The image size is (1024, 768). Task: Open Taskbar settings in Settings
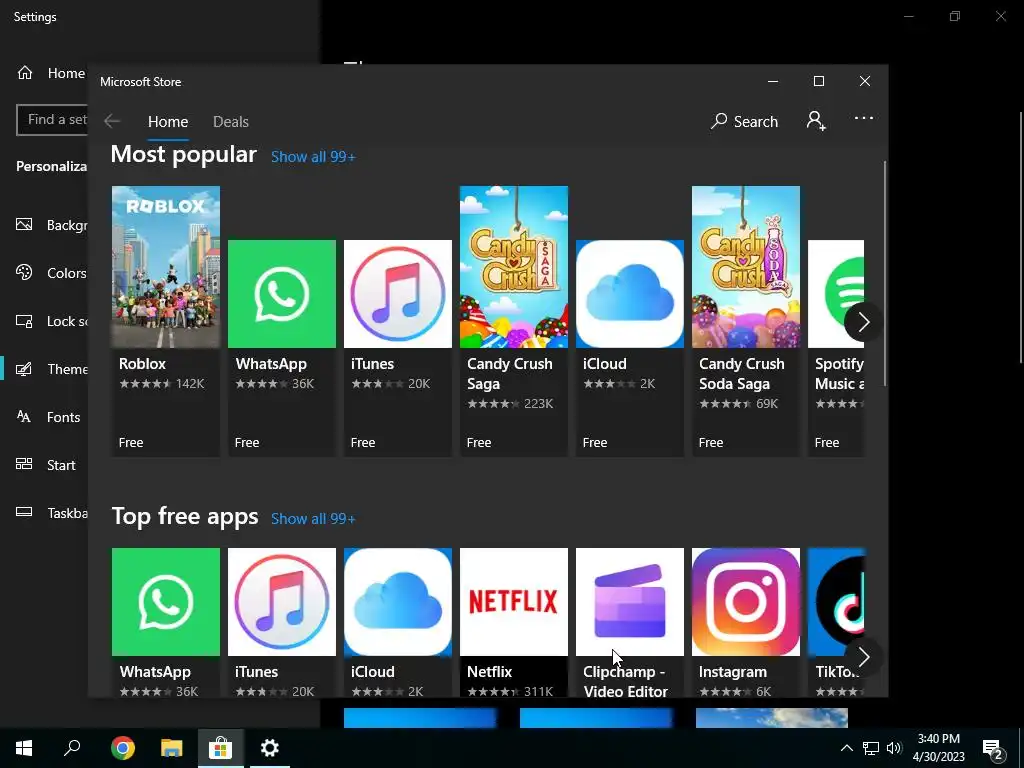tap(51, 513)
